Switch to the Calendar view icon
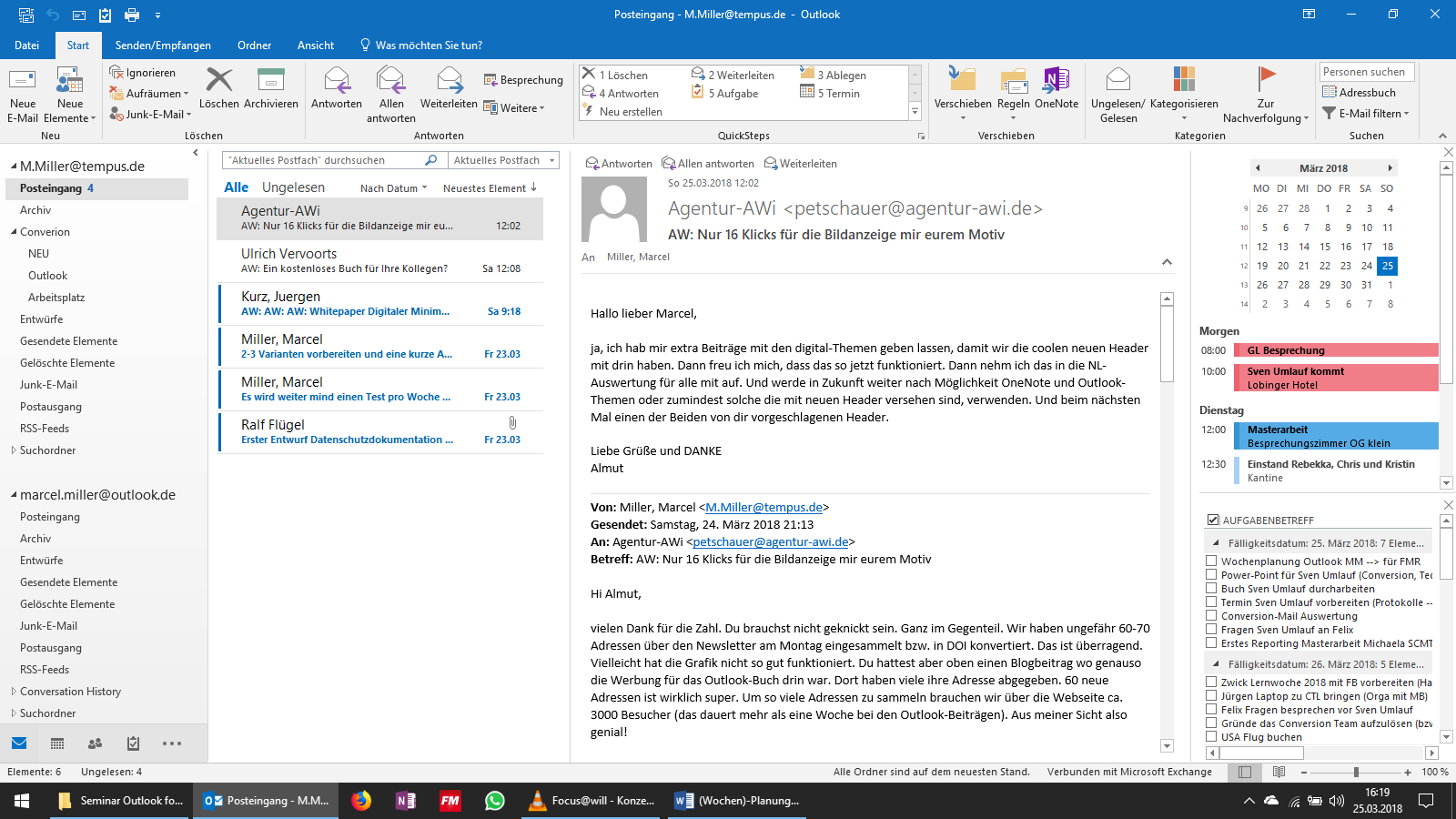The image size is (1456, 819). coord(57,743)
